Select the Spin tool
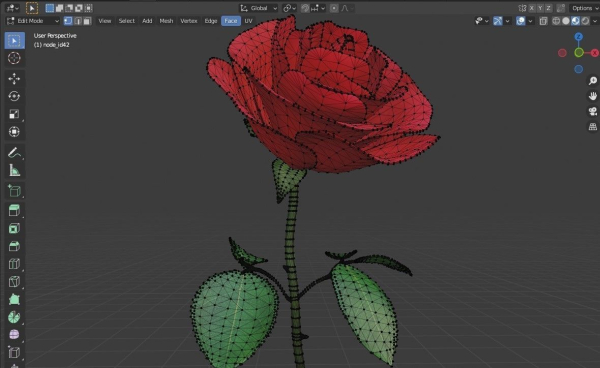The height and width of the screenshot is (368, 600). [15, 317]
